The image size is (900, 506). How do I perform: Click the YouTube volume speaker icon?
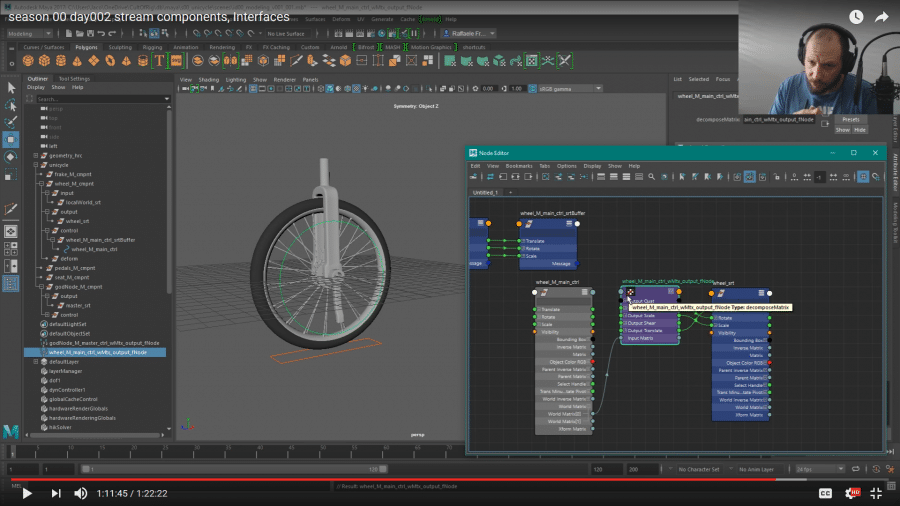[x=80, y=493]
